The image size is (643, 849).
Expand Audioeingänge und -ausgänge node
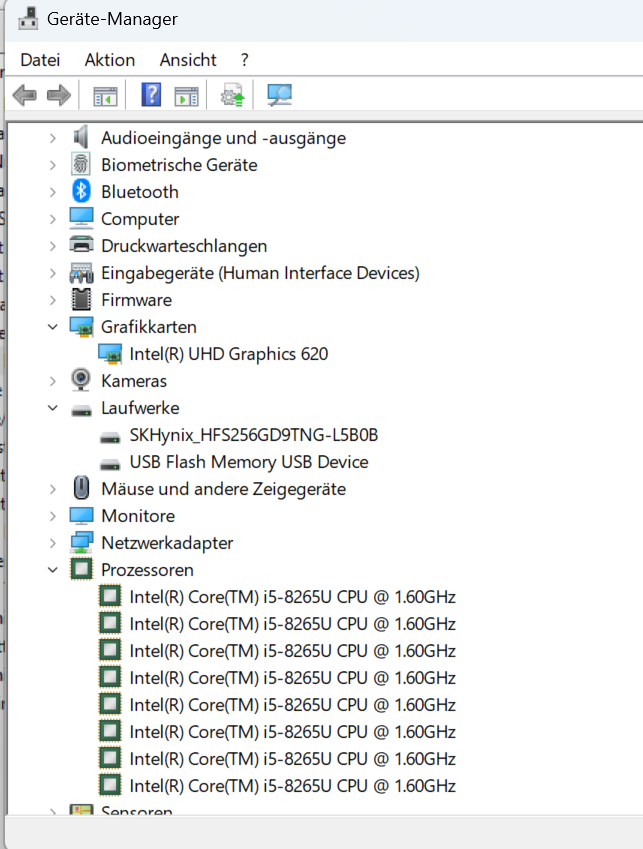click(x=53, y=138)
